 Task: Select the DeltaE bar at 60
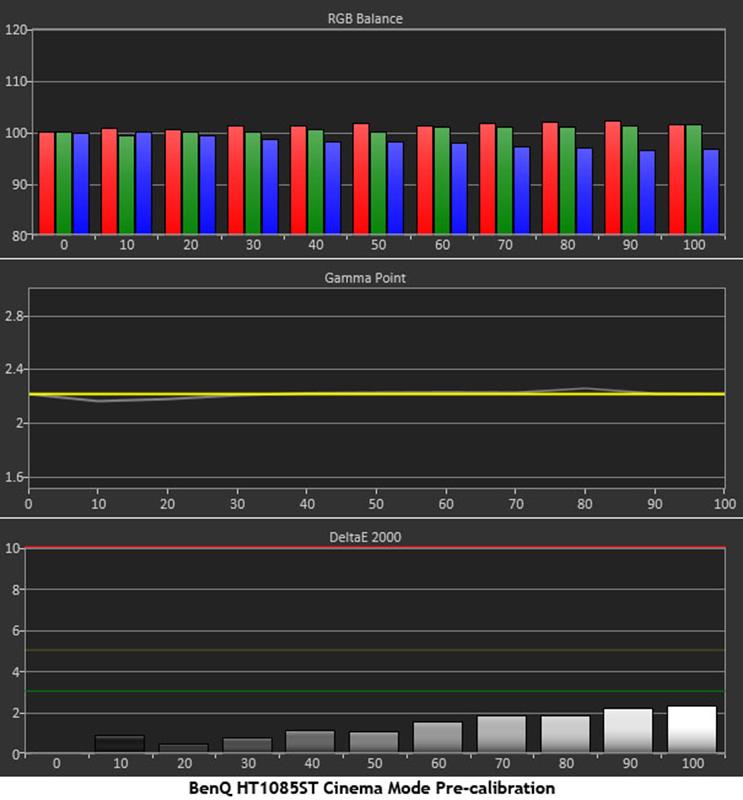coord(437,737)
